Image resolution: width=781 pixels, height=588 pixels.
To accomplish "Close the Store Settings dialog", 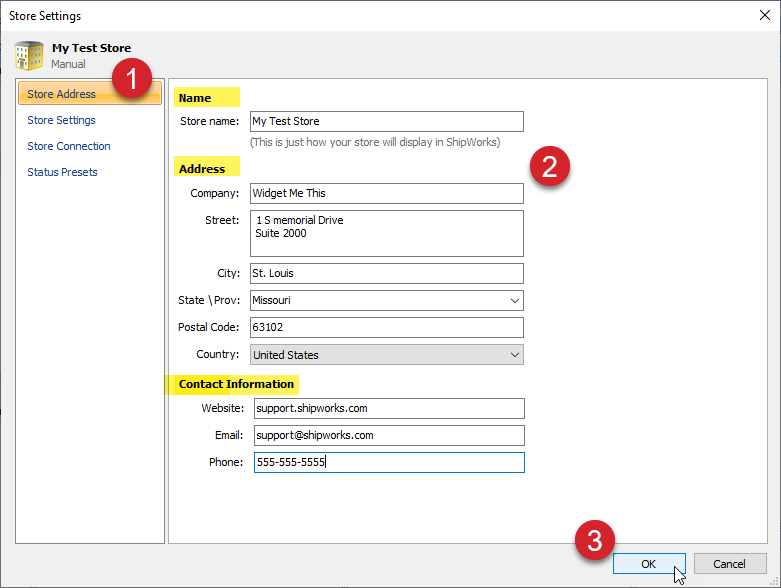I will (765, 15).
